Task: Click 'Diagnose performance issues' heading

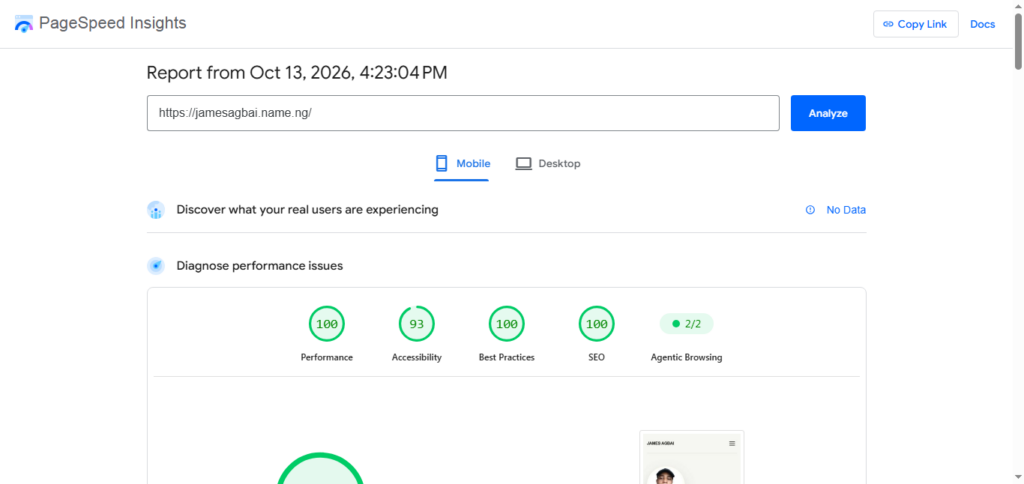Action: tap(260, 266)
